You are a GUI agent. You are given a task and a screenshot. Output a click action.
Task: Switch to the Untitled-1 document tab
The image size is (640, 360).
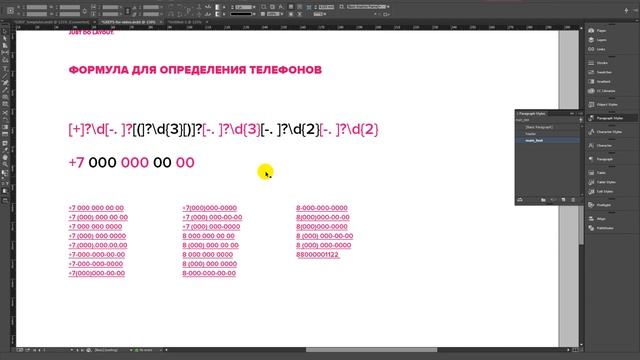pos(184,22)
